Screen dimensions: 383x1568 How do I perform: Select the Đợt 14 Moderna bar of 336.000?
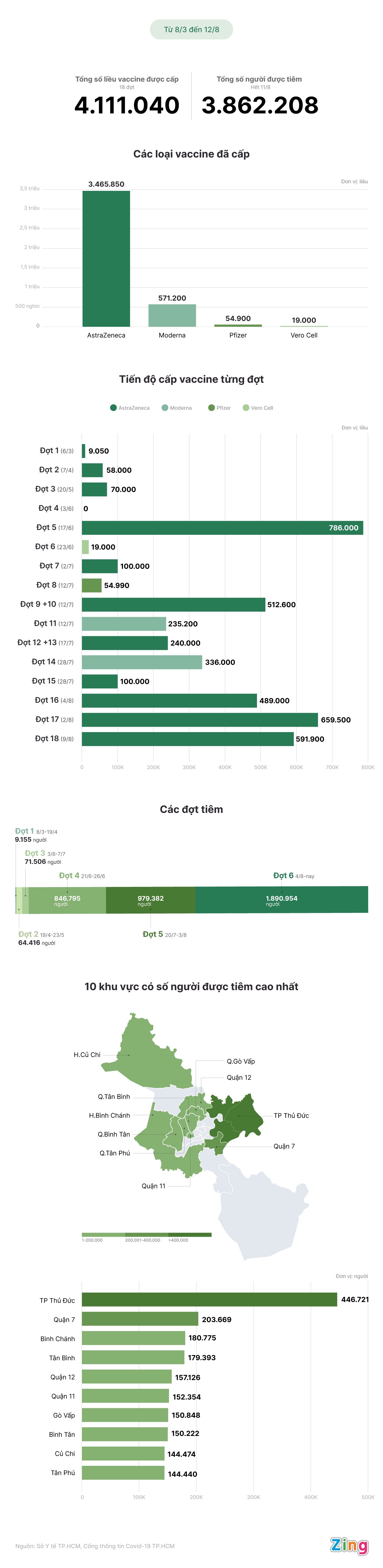coord(142,662)
